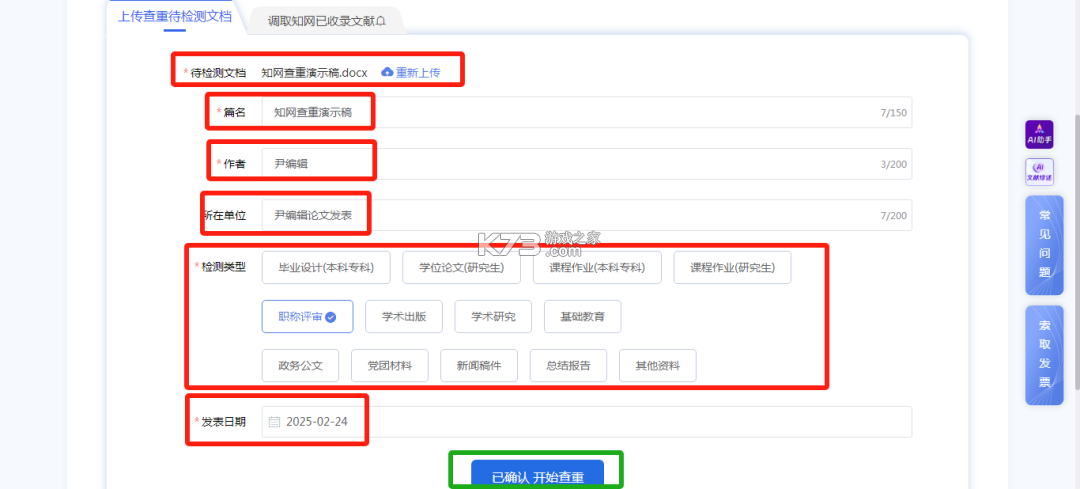This screenshot has height=489, width=1080.
Task: Select 课程作业(本科专科) detection type
Action: (597, 267)
